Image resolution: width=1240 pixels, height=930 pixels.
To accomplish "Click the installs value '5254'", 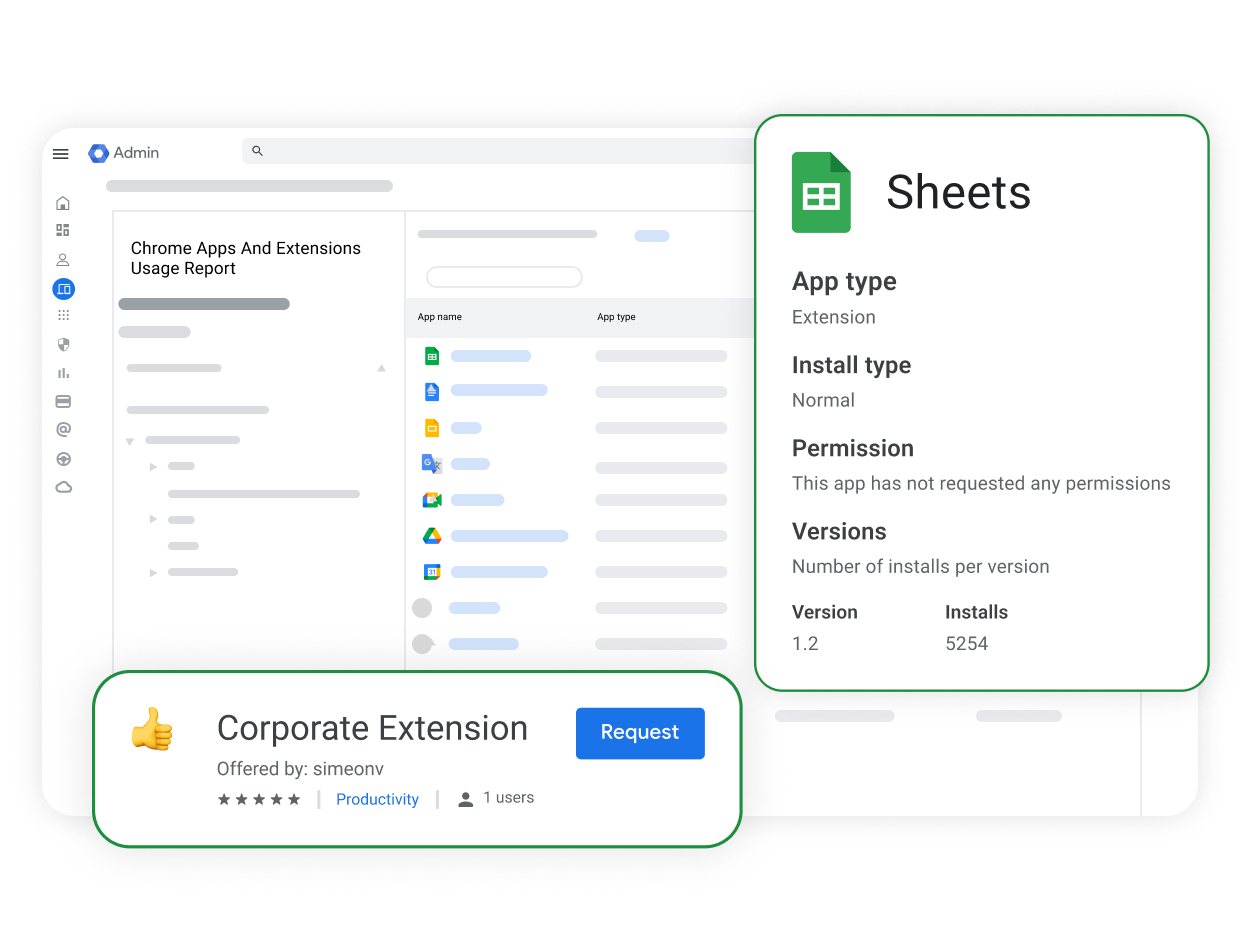I will [967, 644].
